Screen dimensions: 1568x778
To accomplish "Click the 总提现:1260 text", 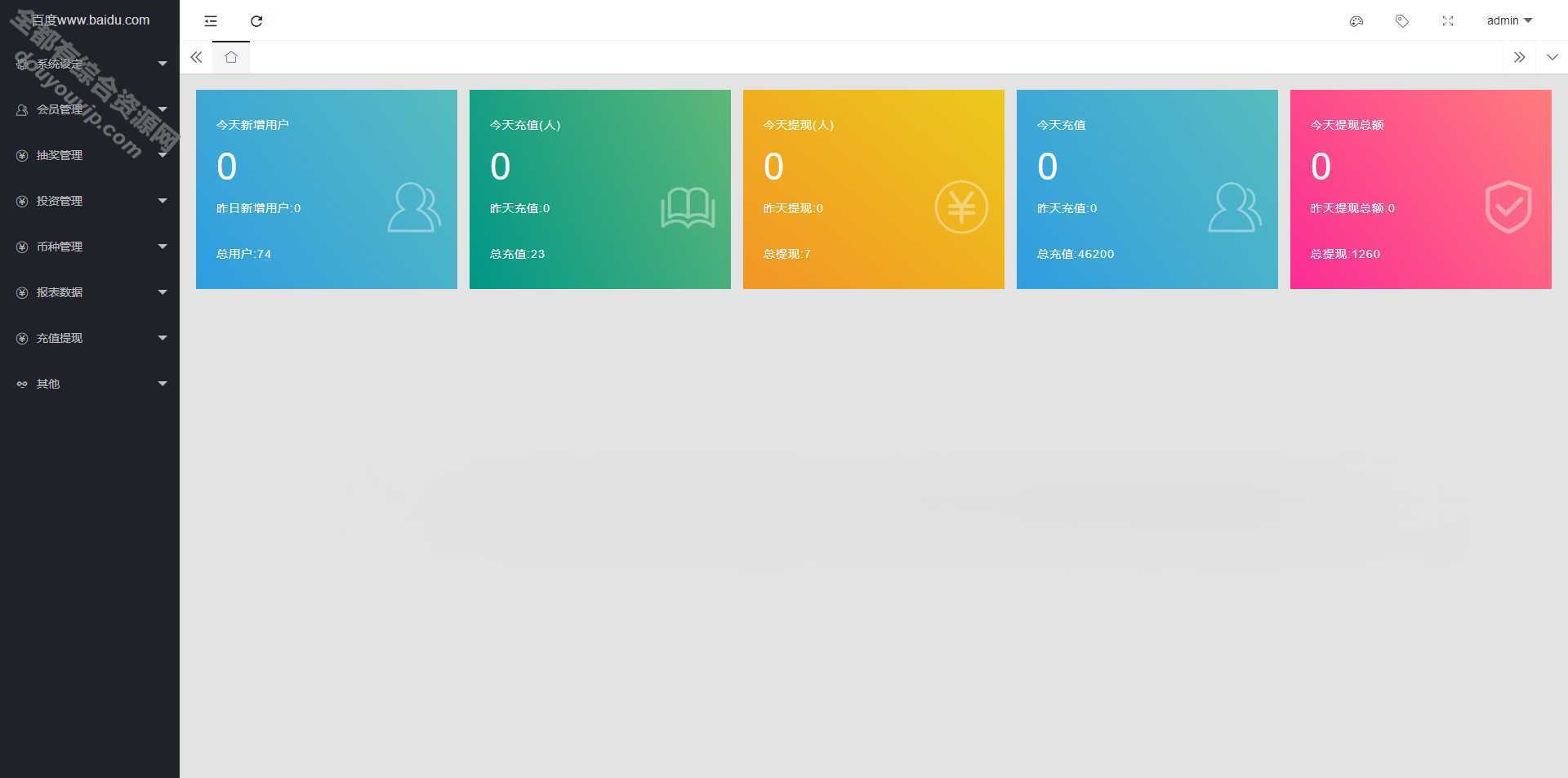I will pos(1345,254).
